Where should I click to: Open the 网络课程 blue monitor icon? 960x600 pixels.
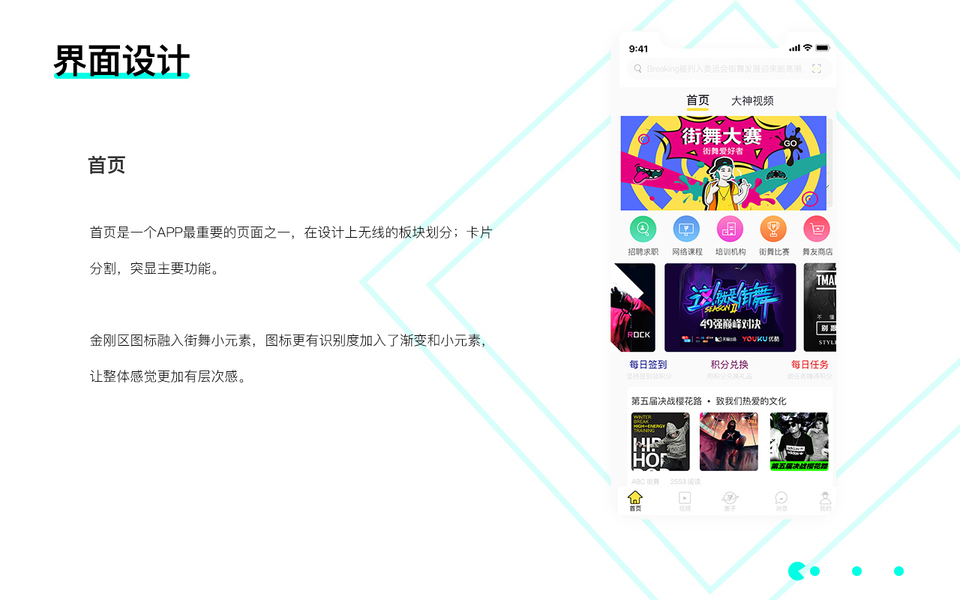(686, 229)
